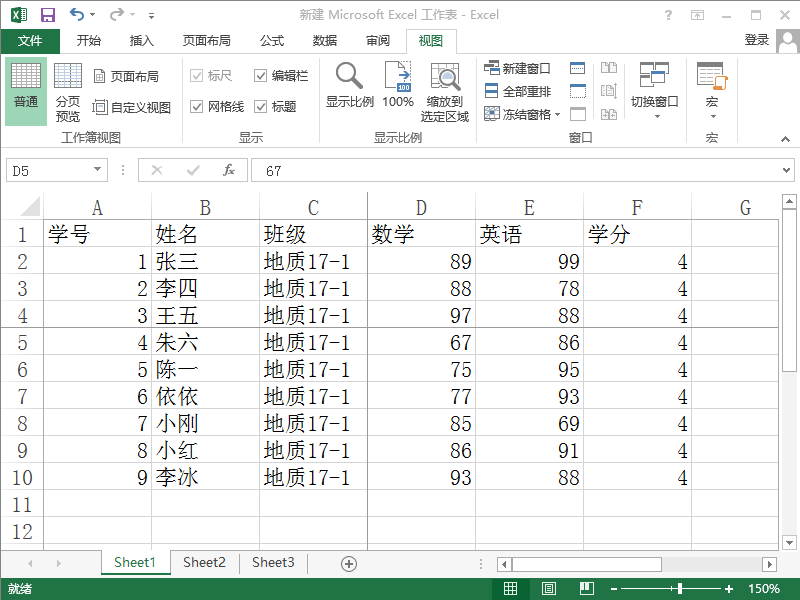The height and width of the screenshot is (600, 800).
Task: Open Page Layout view (页面布局) button
Action: click(126, 76)
